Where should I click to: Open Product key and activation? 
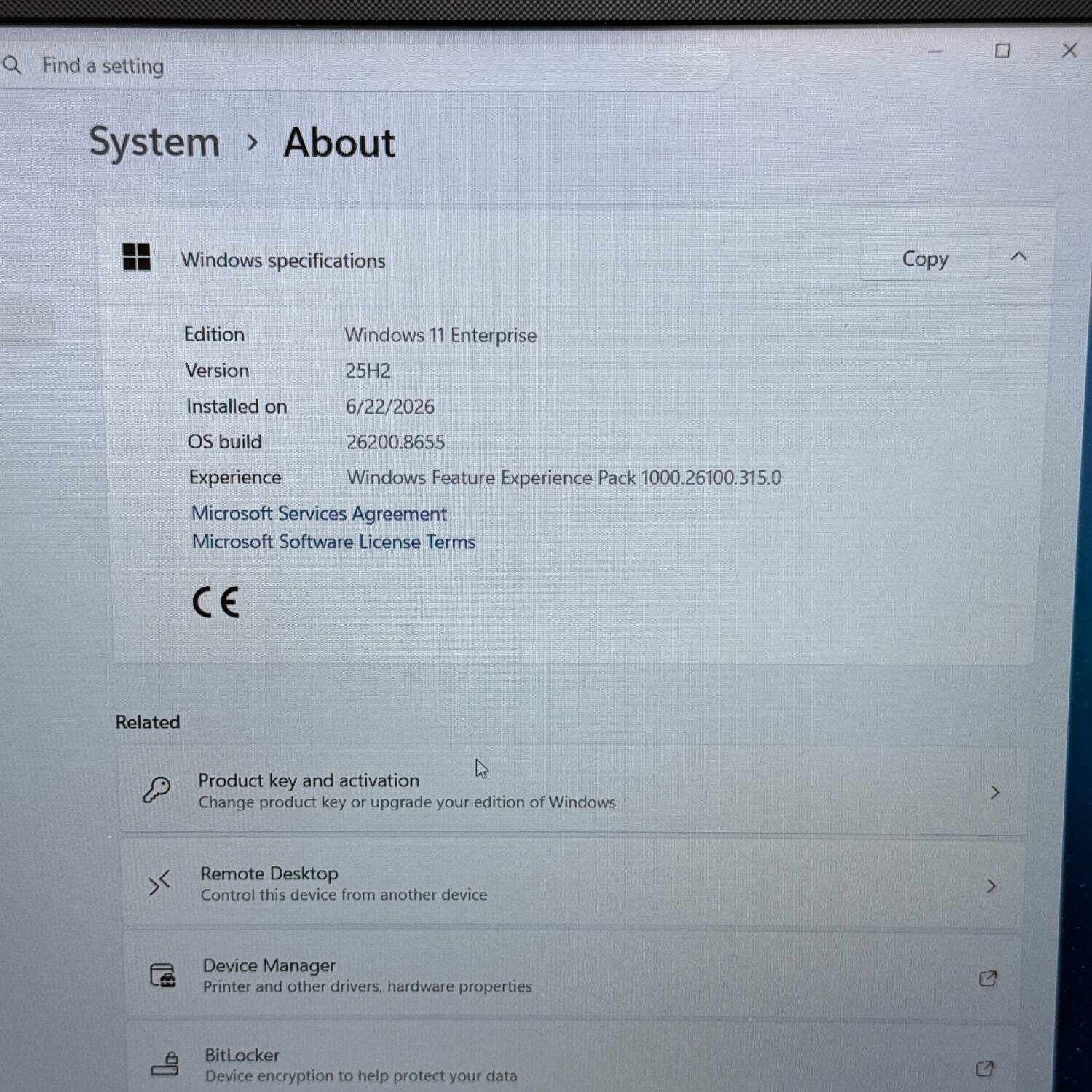(x=574, y=791)
